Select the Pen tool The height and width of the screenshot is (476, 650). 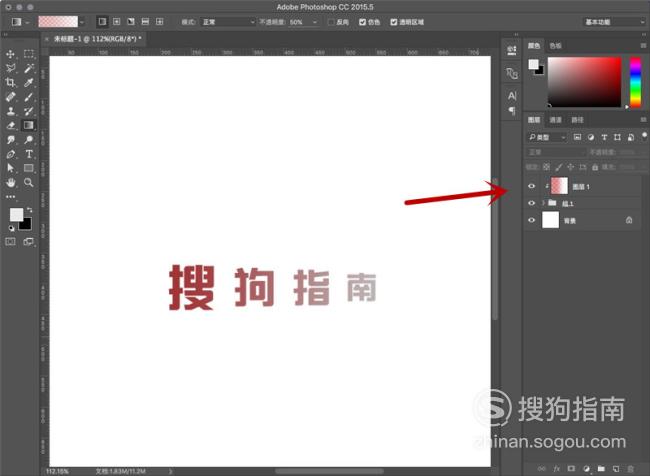point(10,154)
